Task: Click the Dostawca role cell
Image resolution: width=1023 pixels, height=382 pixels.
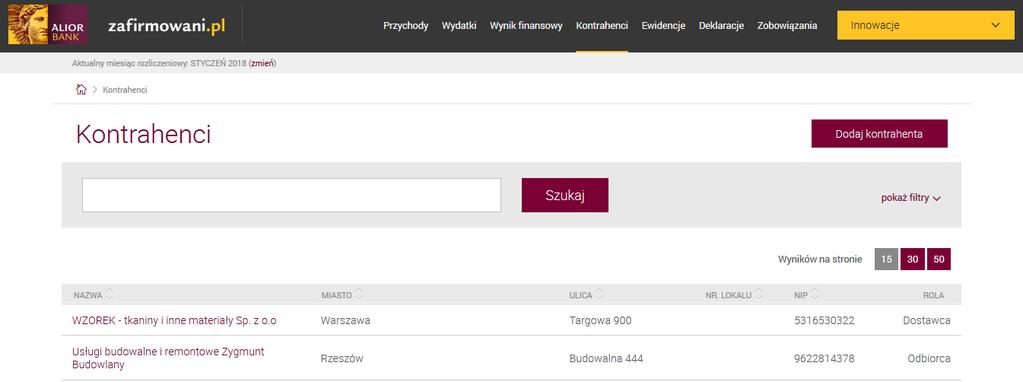Action: (x=926, y=320)
